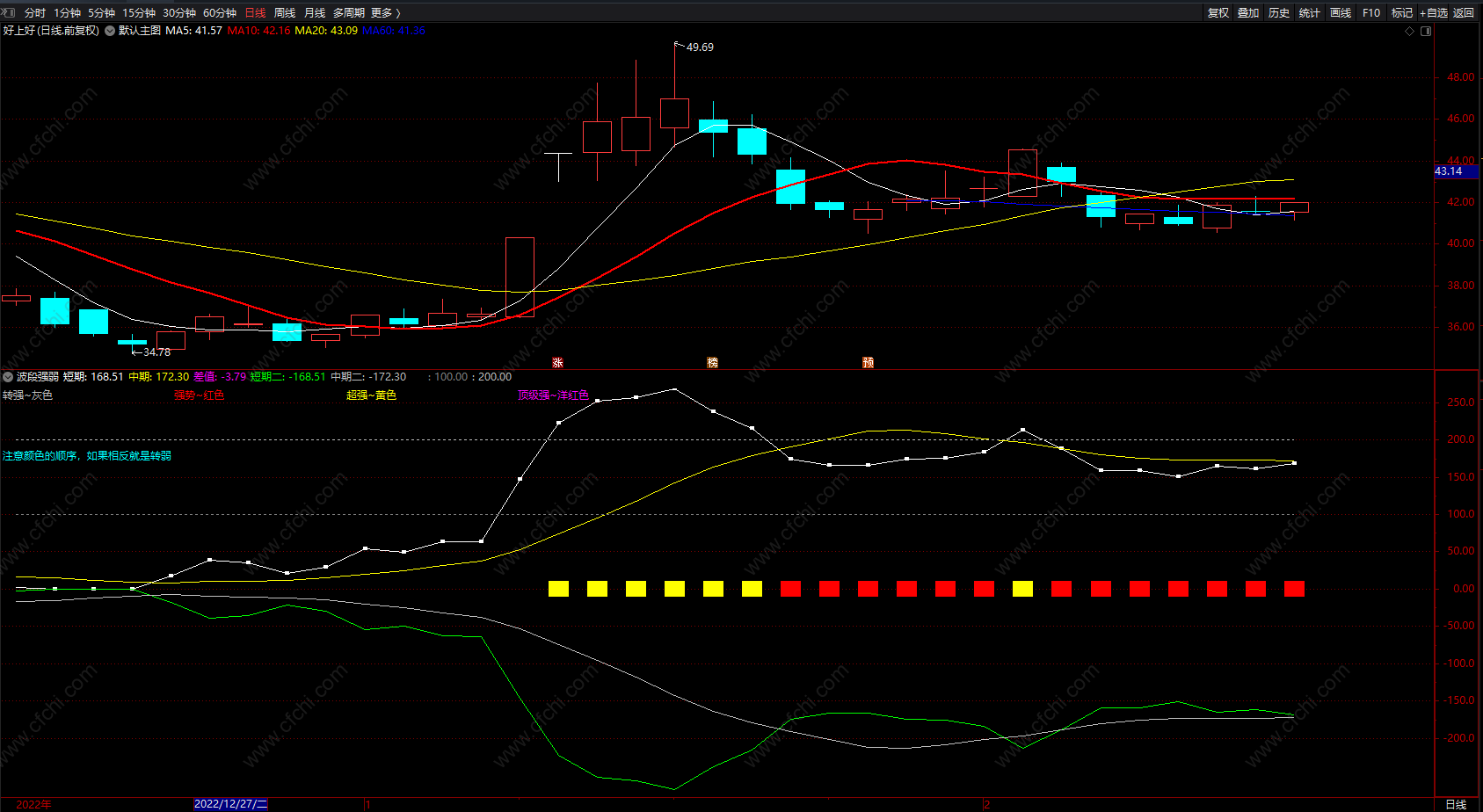The width and height of the screenshot is (1483, 812).
Task: Click the MA60: 41.36 value
Action: point(394,31)
